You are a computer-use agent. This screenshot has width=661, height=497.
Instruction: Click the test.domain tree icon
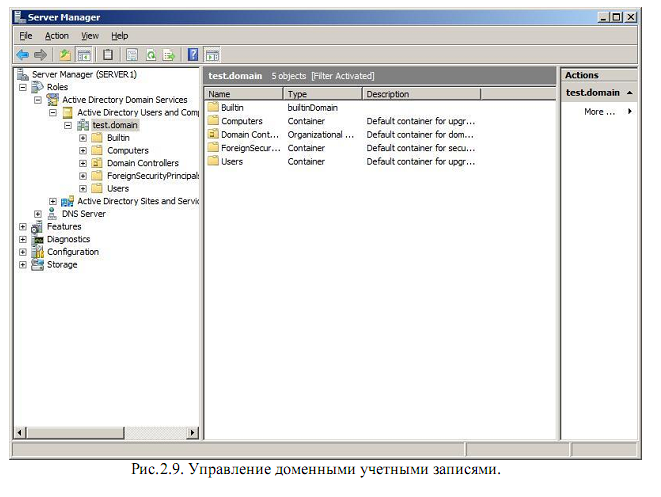tap(83, 125)
